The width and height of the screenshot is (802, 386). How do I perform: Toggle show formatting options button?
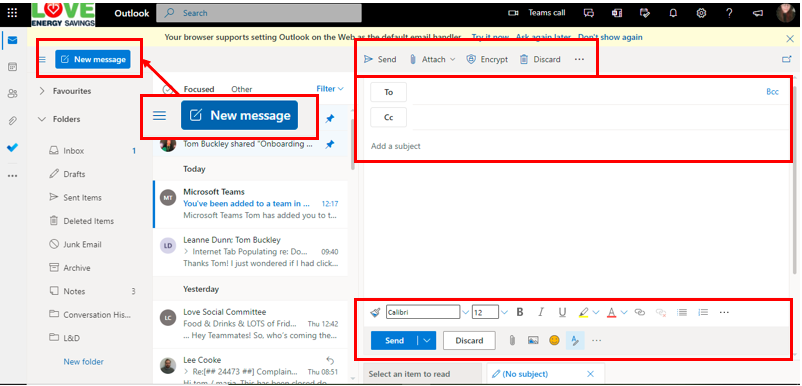(x=575, y=340)
